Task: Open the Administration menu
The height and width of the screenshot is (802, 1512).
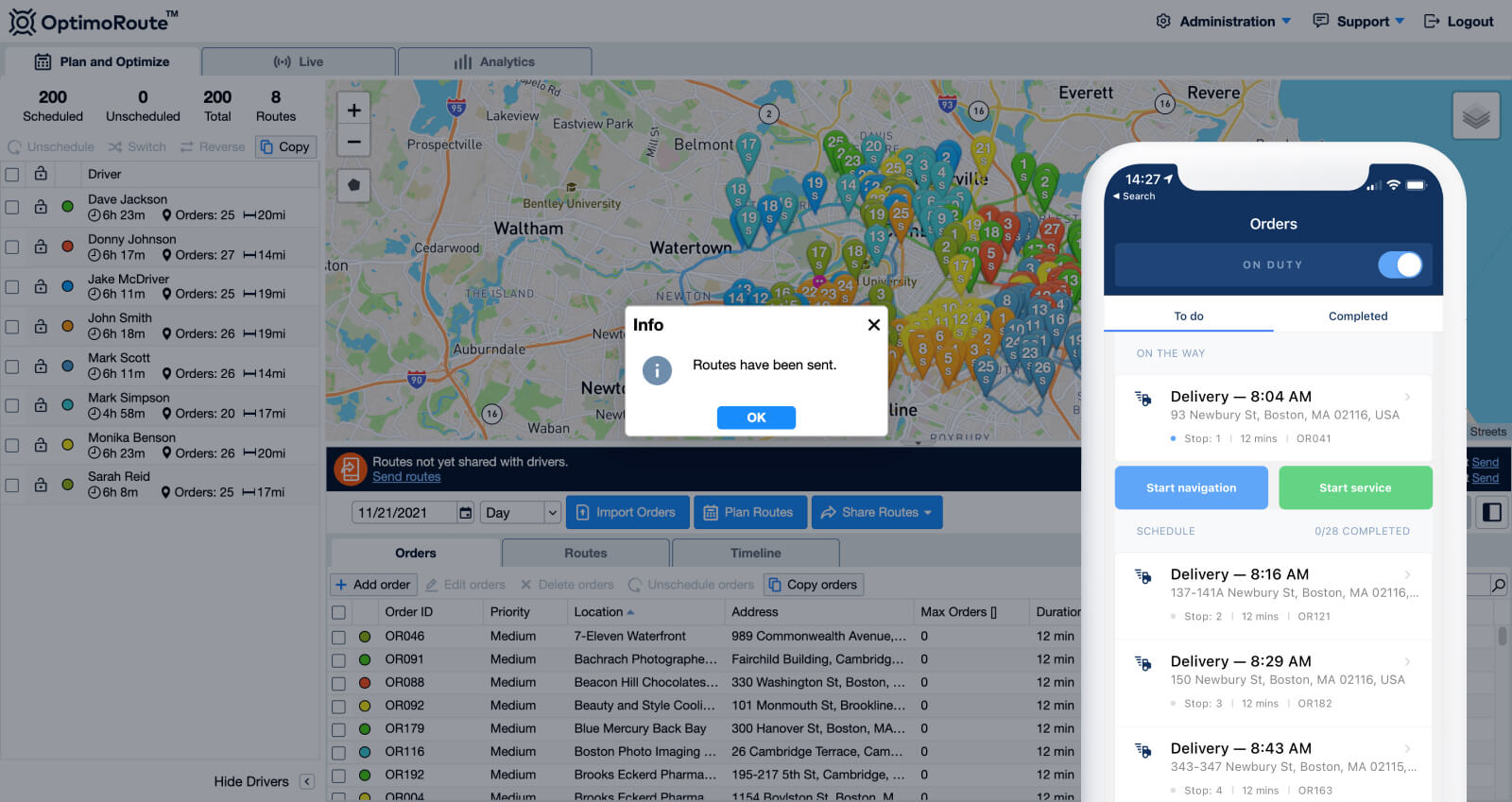Action: [x=1224, y=21]
